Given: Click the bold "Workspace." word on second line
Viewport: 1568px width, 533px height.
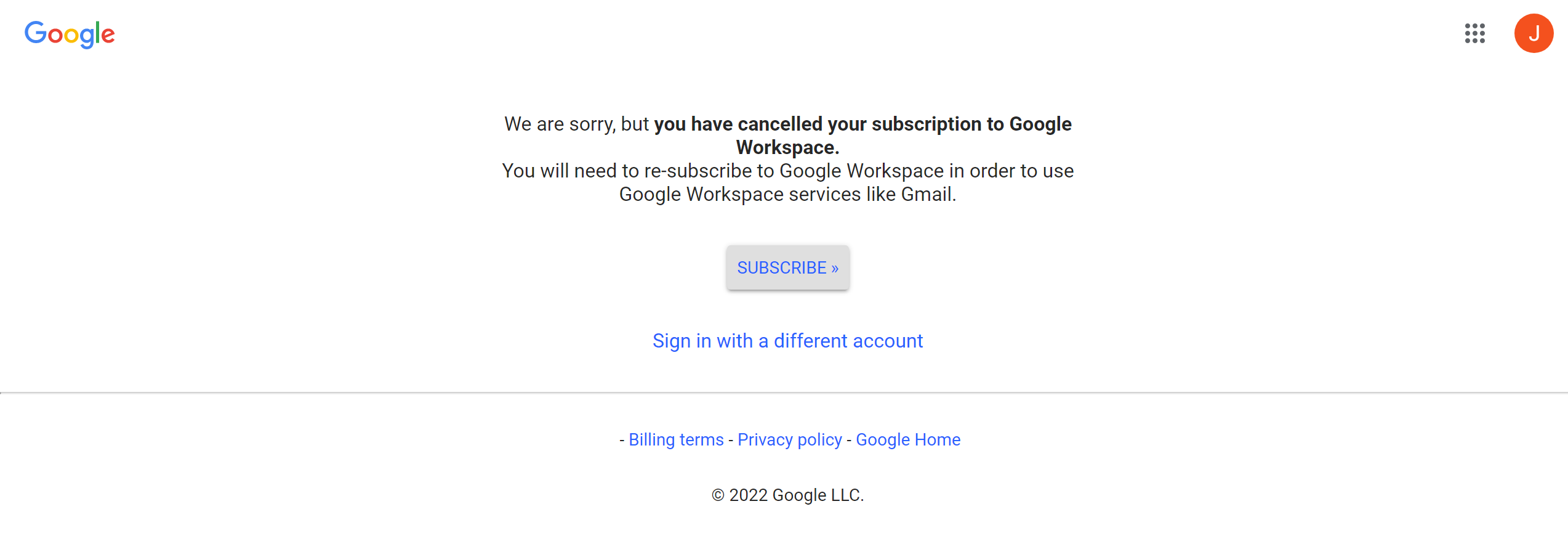Looking at the screenshot, I should tap(787, 148).
